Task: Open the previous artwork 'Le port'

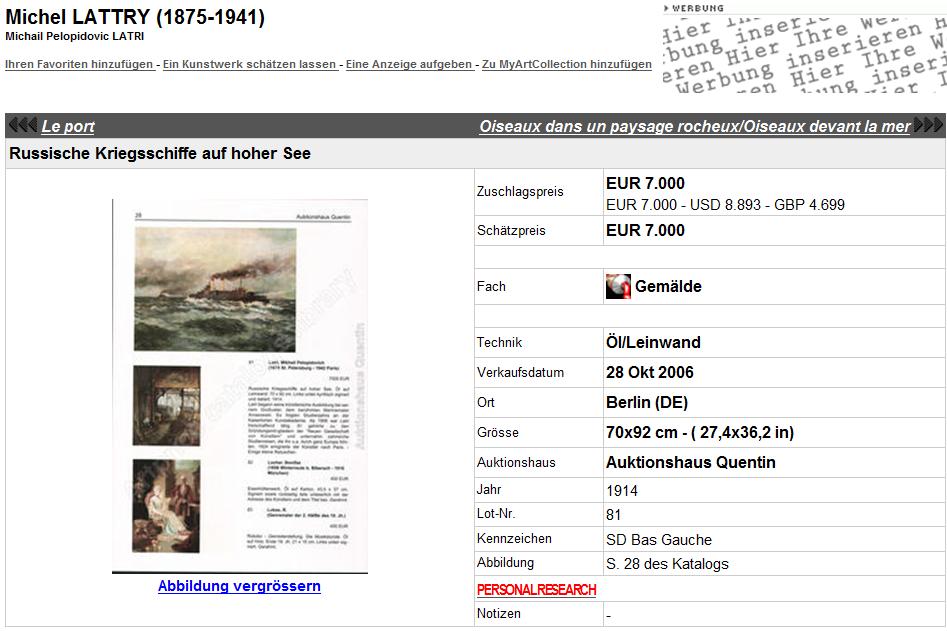Action: pos(68,126)
